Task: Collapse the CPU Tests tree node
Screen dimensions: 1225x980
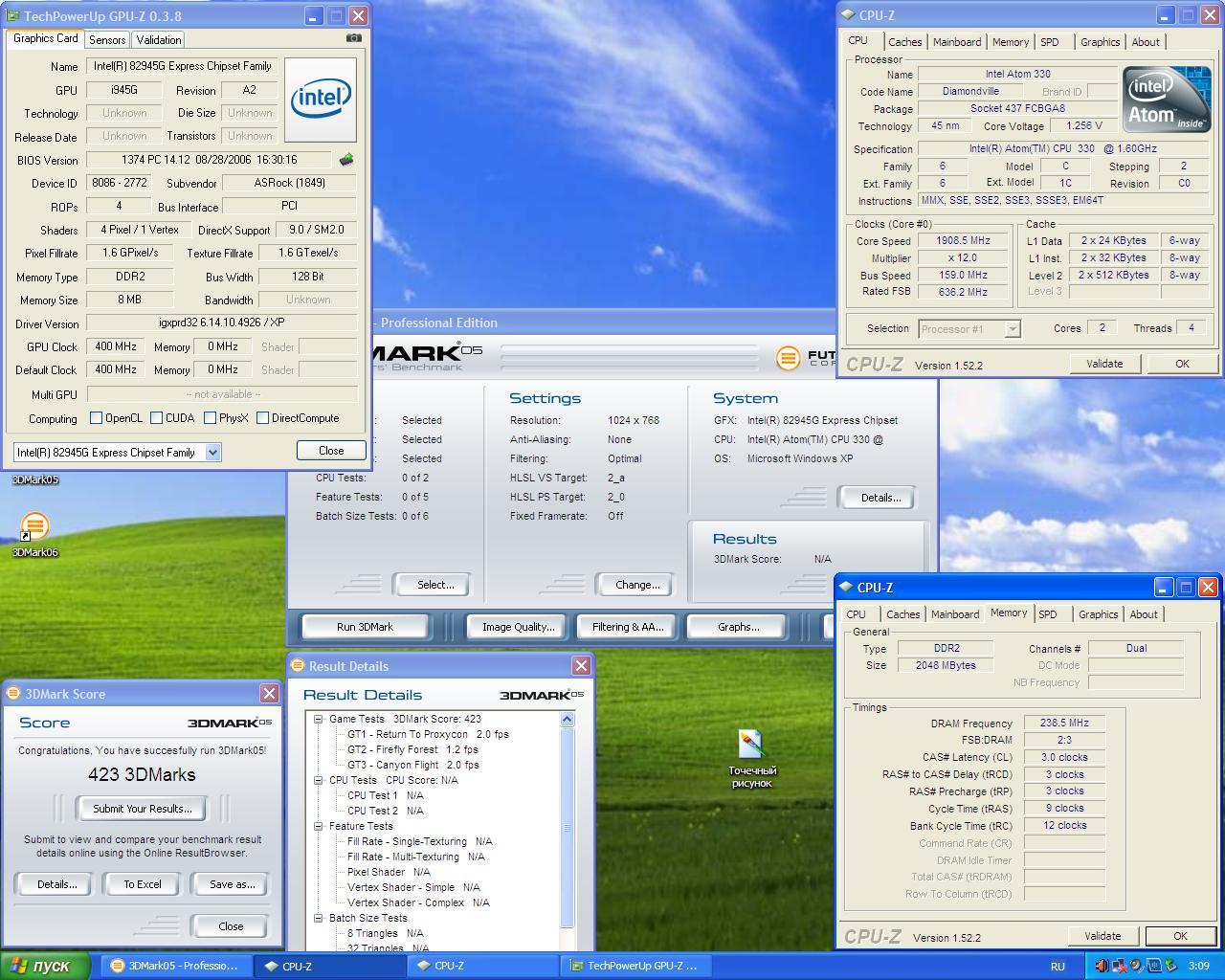Action: click(319, 780)
